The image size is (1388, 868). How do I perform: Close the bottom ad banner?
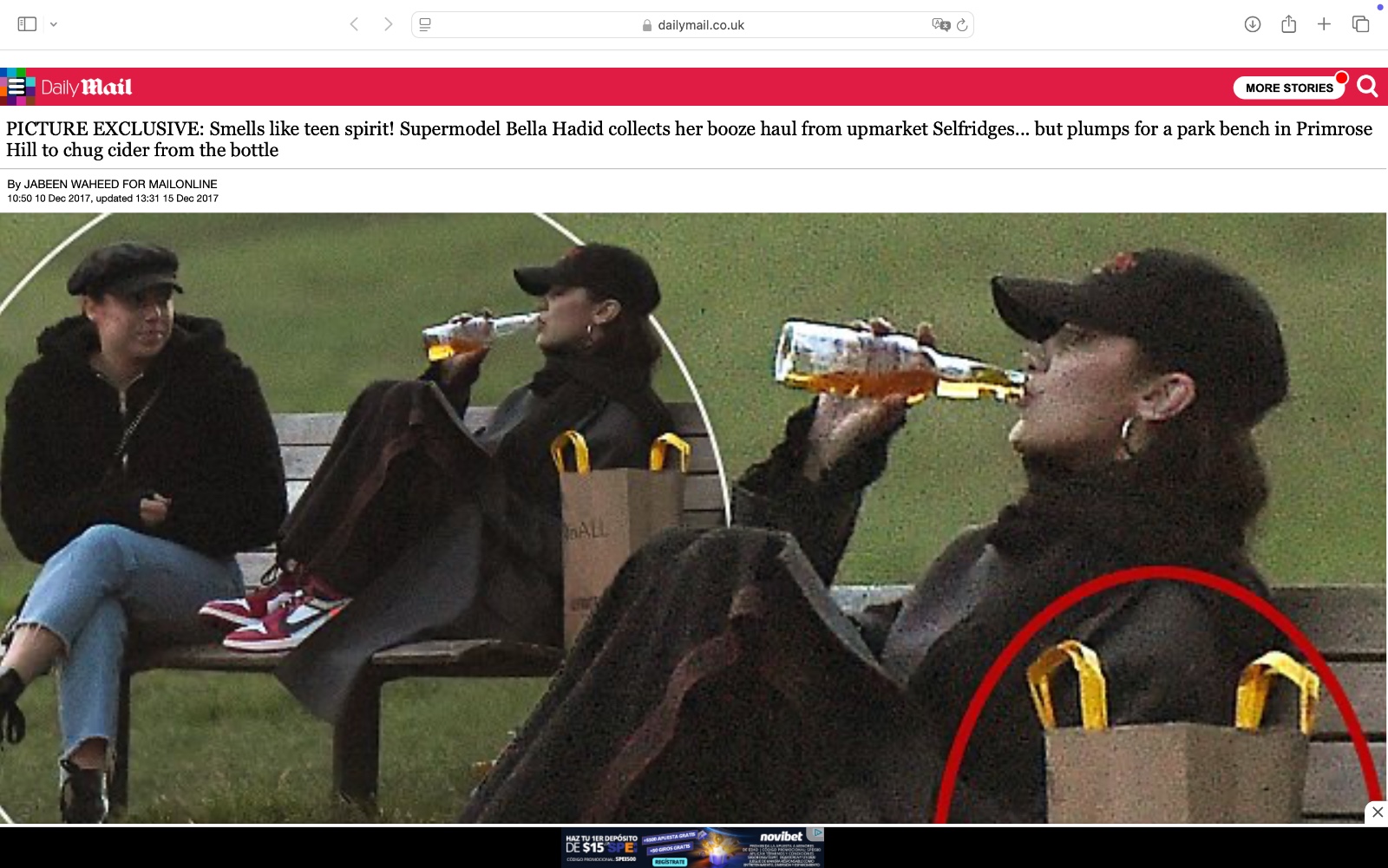(1377, 813)
